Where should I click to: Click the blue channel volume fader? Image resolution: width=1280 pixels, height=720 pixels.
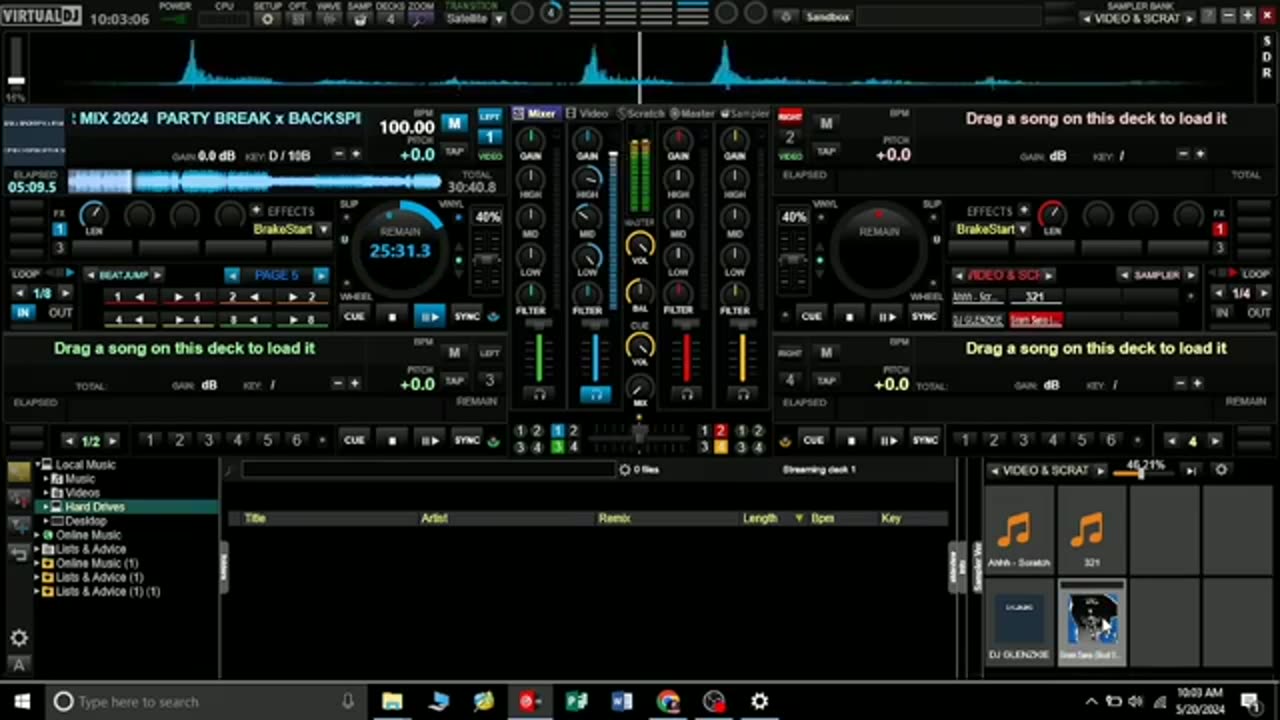pos(596,355)
